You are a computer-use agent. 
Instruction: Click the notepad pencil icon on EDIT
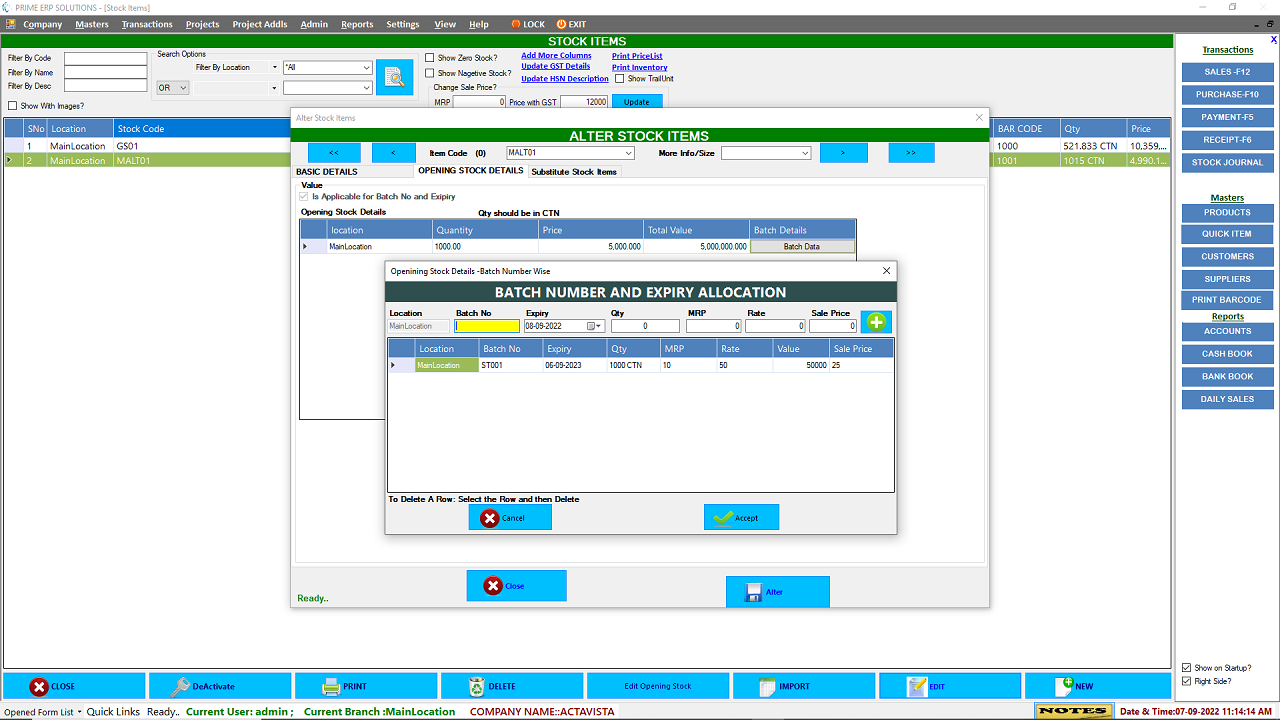916,687
